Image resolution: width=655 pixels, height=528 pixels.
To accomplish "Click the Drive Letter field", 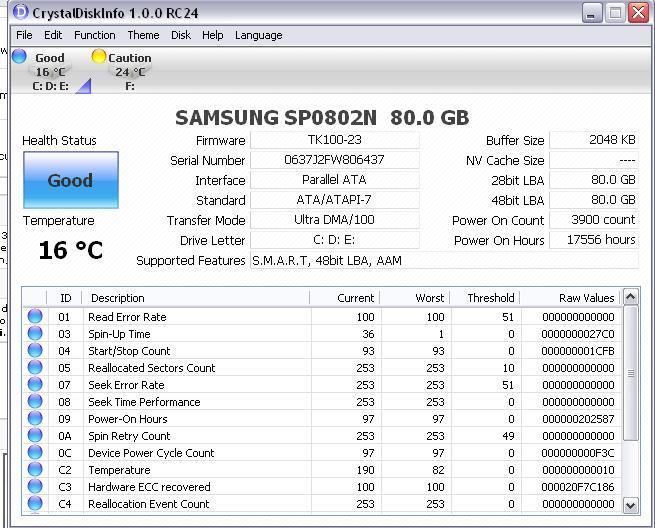I will coord(335,240).
